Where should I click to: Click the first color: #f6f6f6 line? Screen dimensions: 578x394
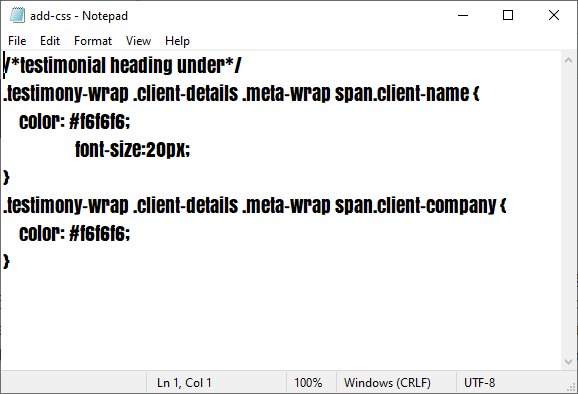[74, 121]
